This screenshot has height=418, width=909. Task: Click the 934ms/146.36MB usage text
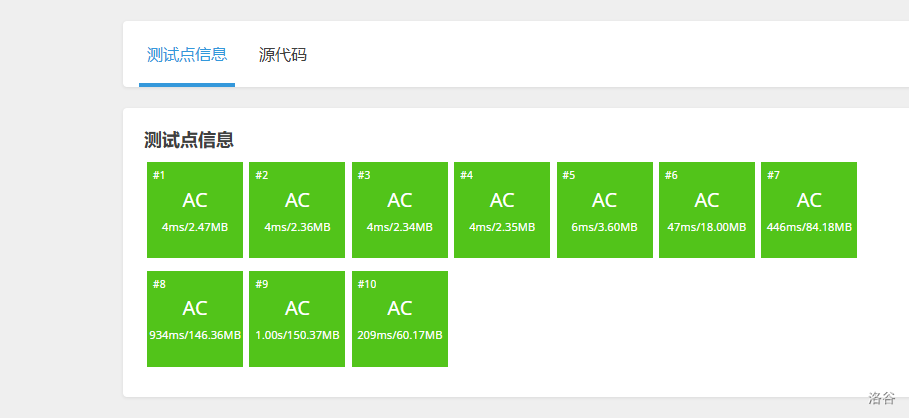195,335
